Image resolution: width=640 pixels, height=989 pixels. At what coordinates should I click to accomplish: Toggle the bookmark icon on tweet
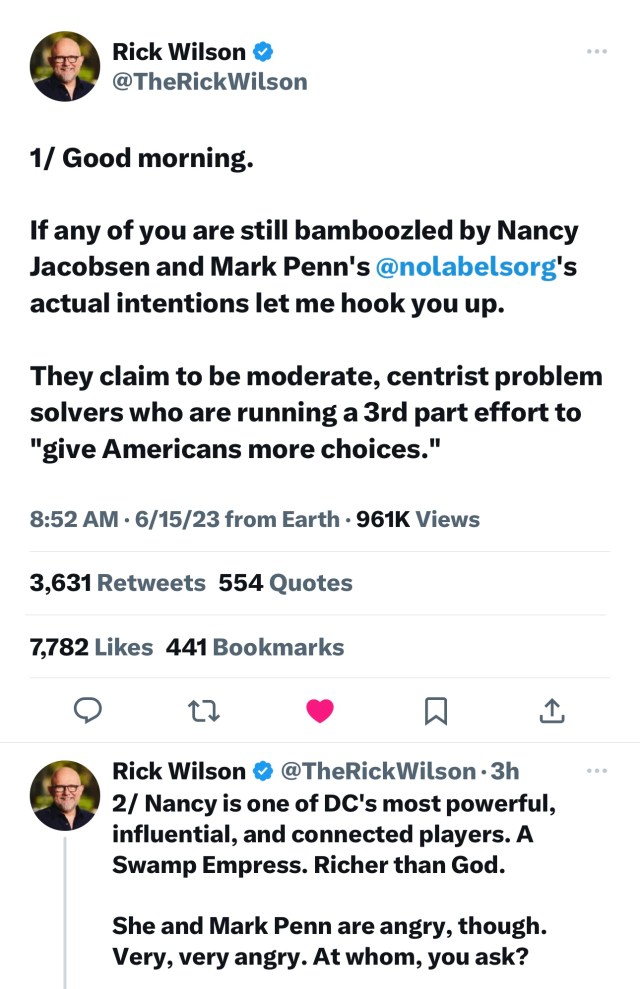[x=435, y=711]
